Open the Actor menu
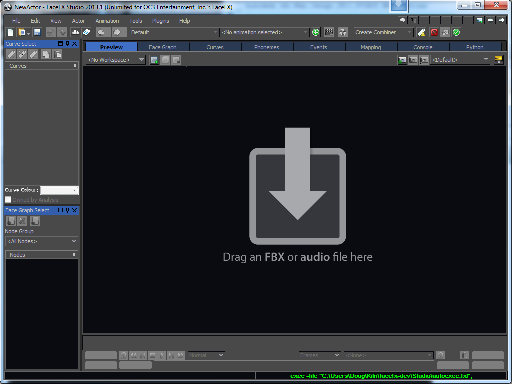 tap(78, 21)
